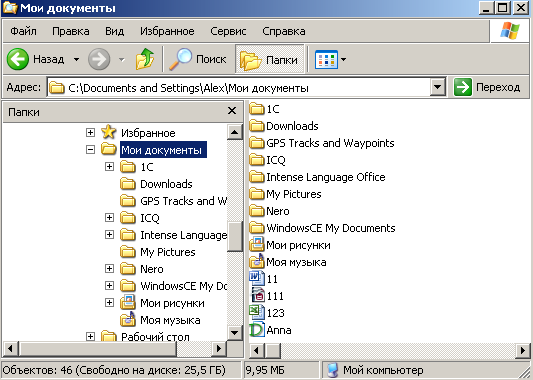Select Избранное star icon in tree
This screenshot has height=380, width=533.
(108, 132)
